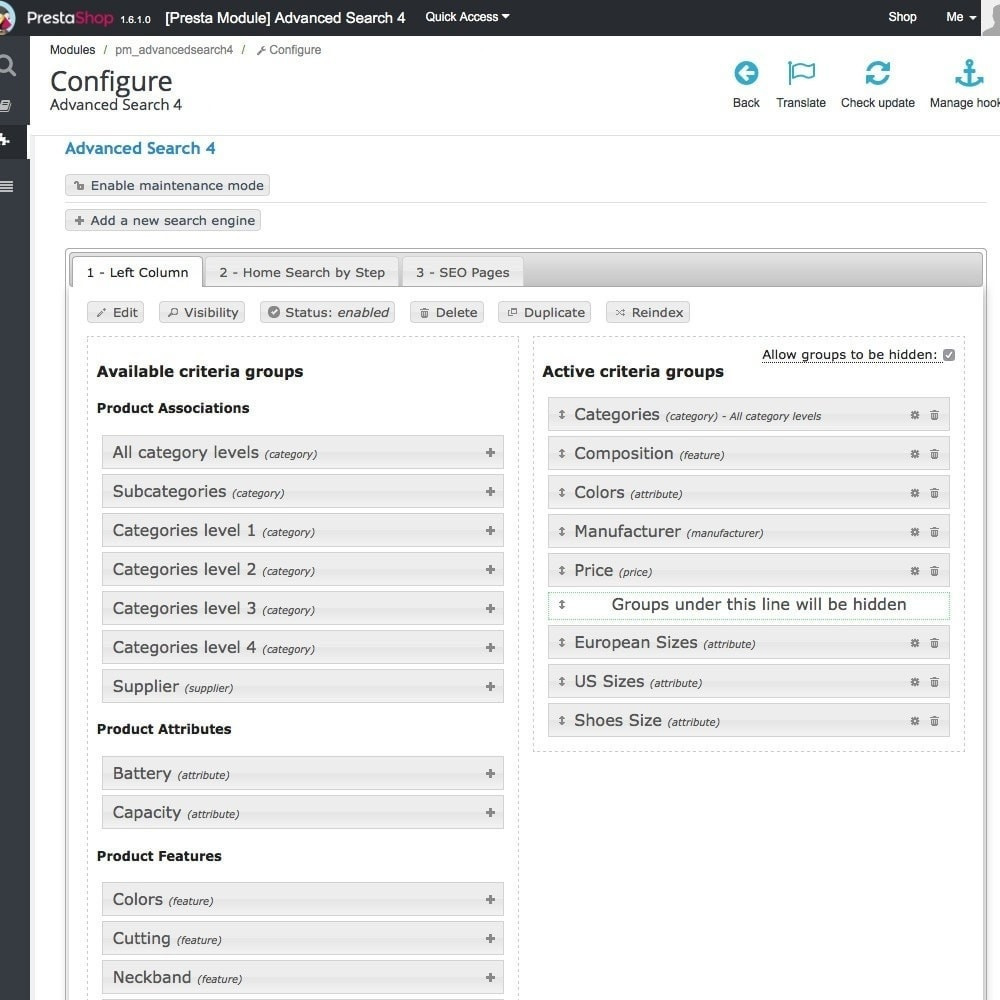The image size is (1000, 1000).
Task: Click the Delete search engine button
Action: pos(447,312)
